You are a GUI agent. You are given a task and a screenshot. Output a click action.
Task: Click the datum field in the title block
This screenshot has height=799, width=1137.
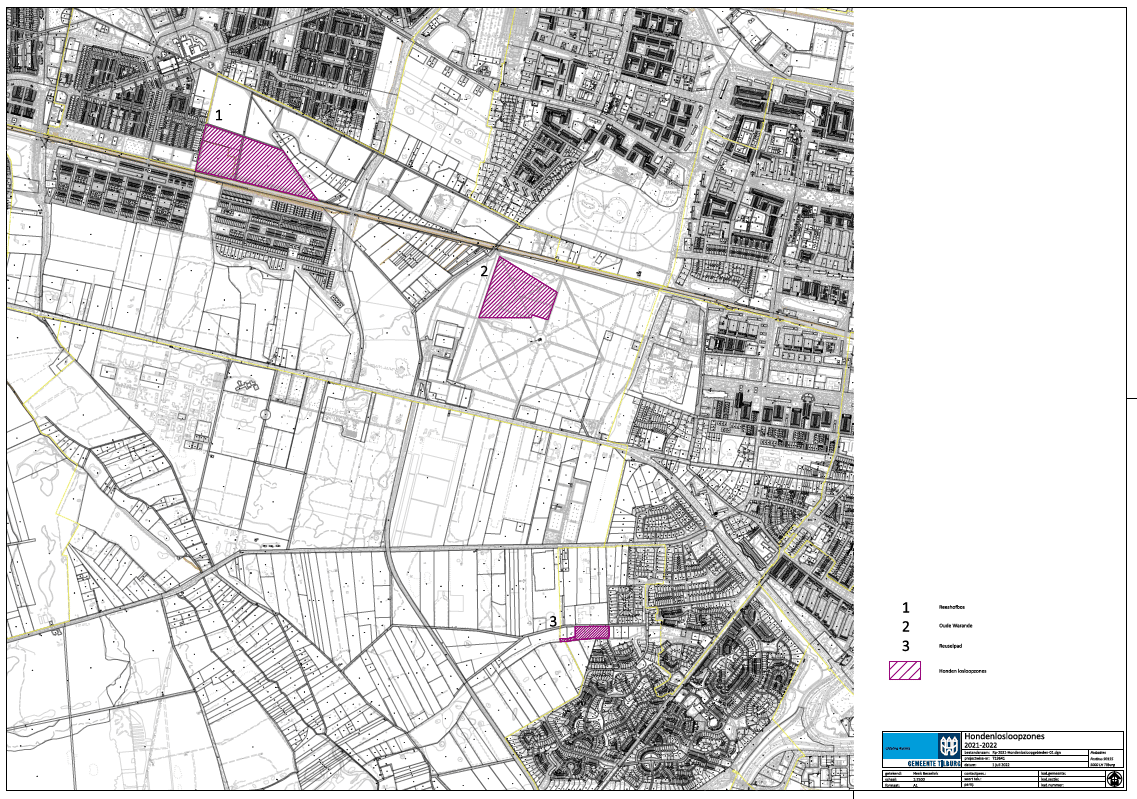point(1000,764)
